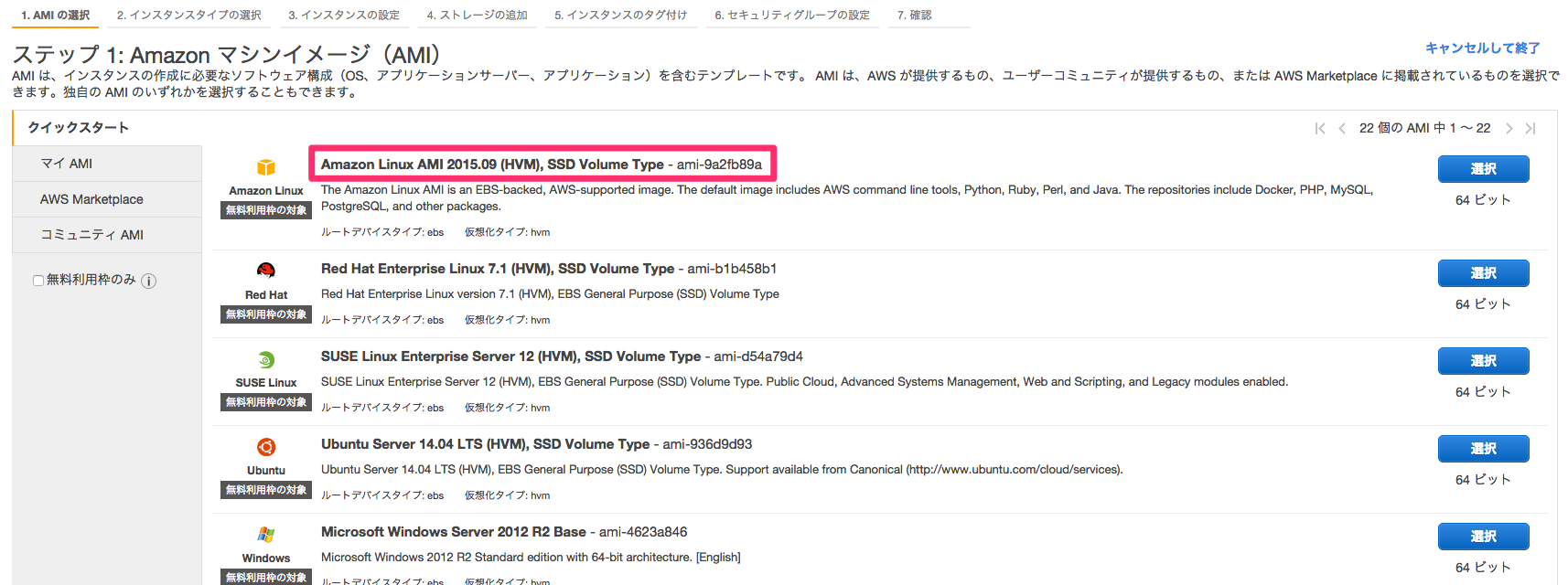This screenshot has height=585, width=1568.
Task: Go to previous page of AMIs
Action: (1342, 129)
